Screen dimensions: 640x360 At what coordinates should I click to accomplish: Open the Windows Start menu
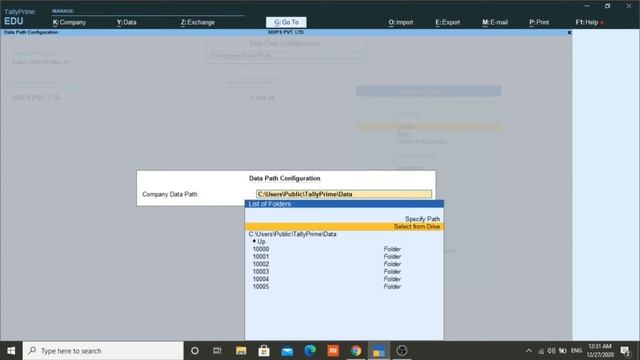(x=11, y=351)
